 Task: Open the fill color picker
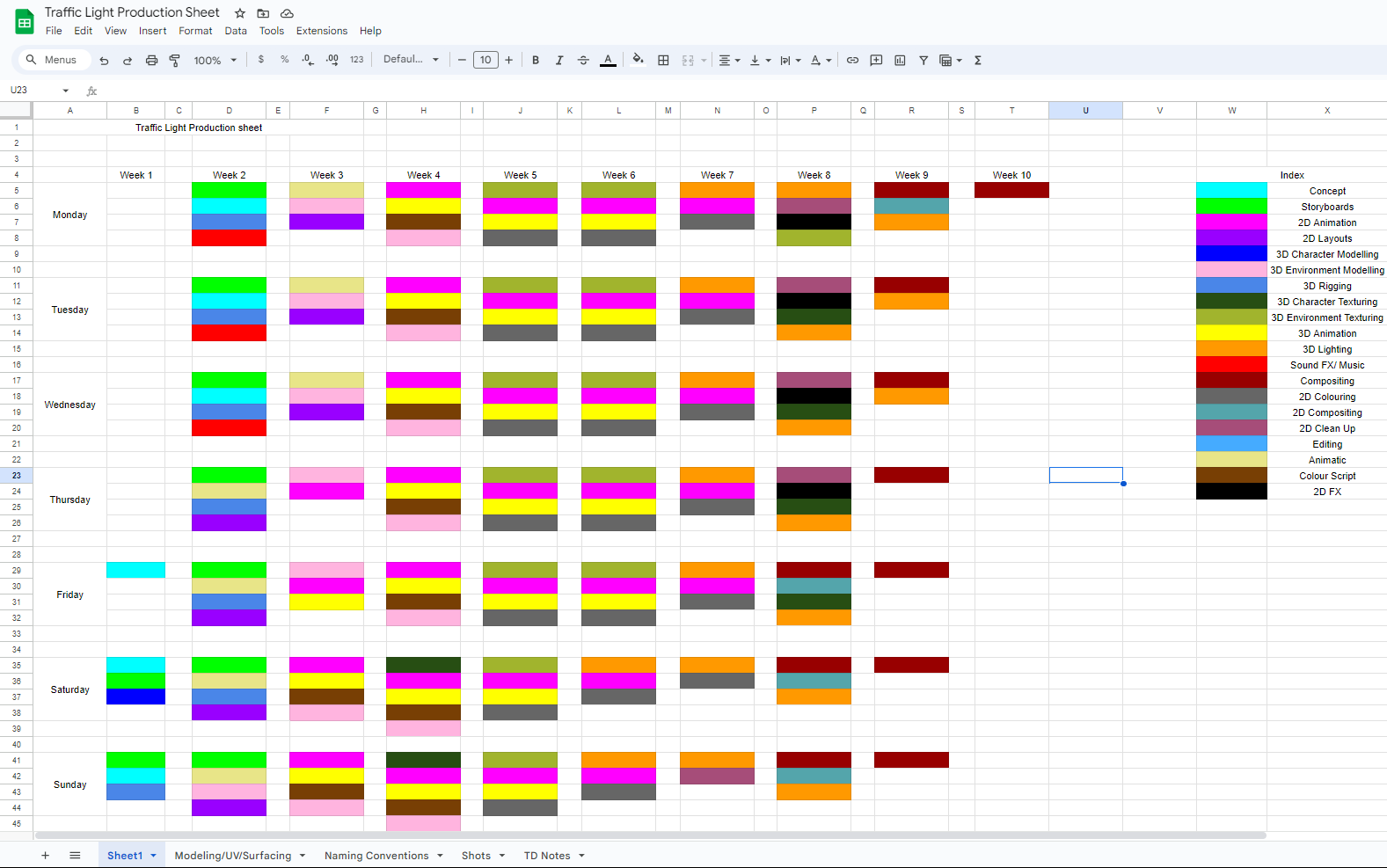click(639, 60)
